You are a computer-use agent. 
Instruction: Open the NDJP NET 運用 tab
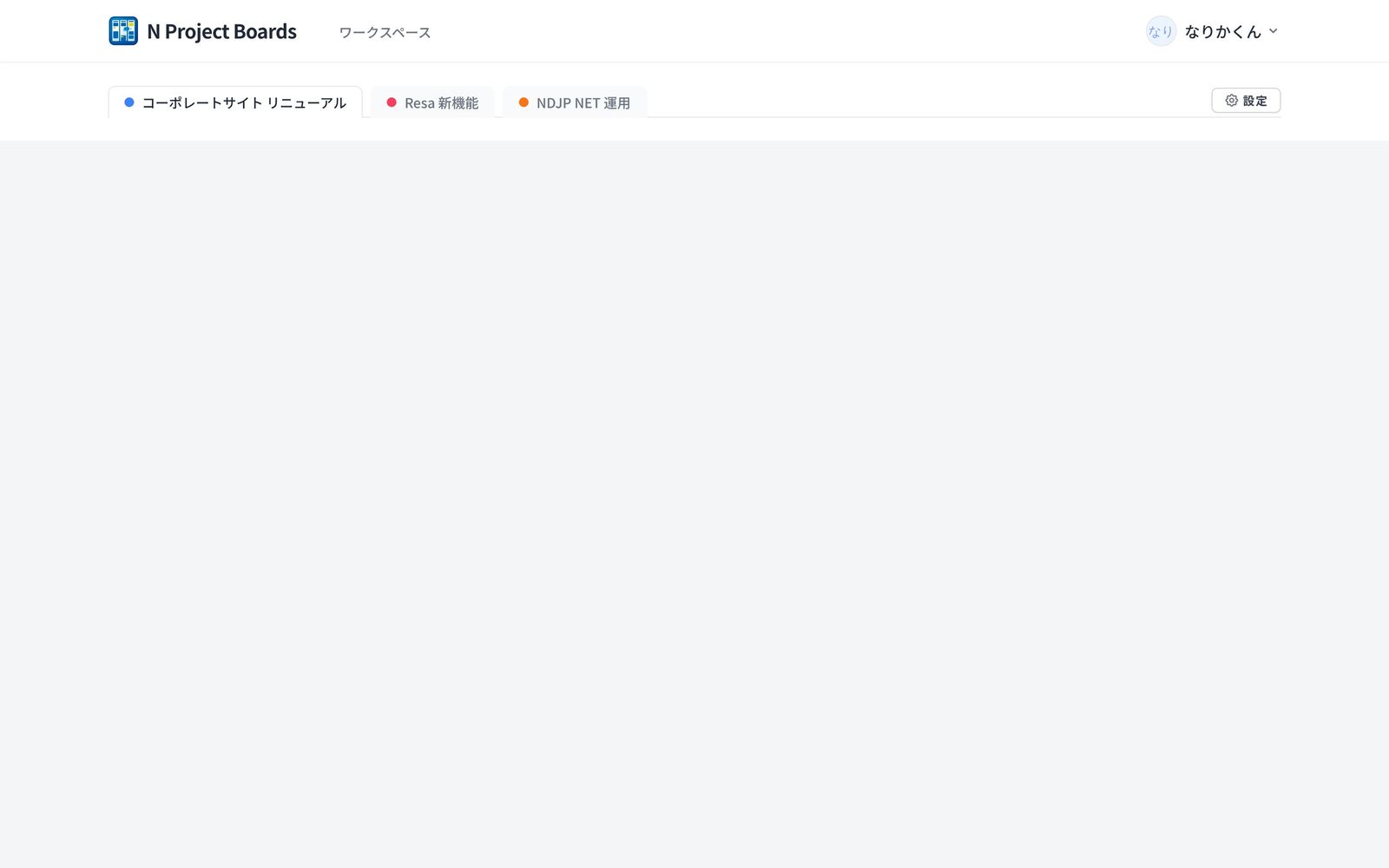(x=575, y=102)
